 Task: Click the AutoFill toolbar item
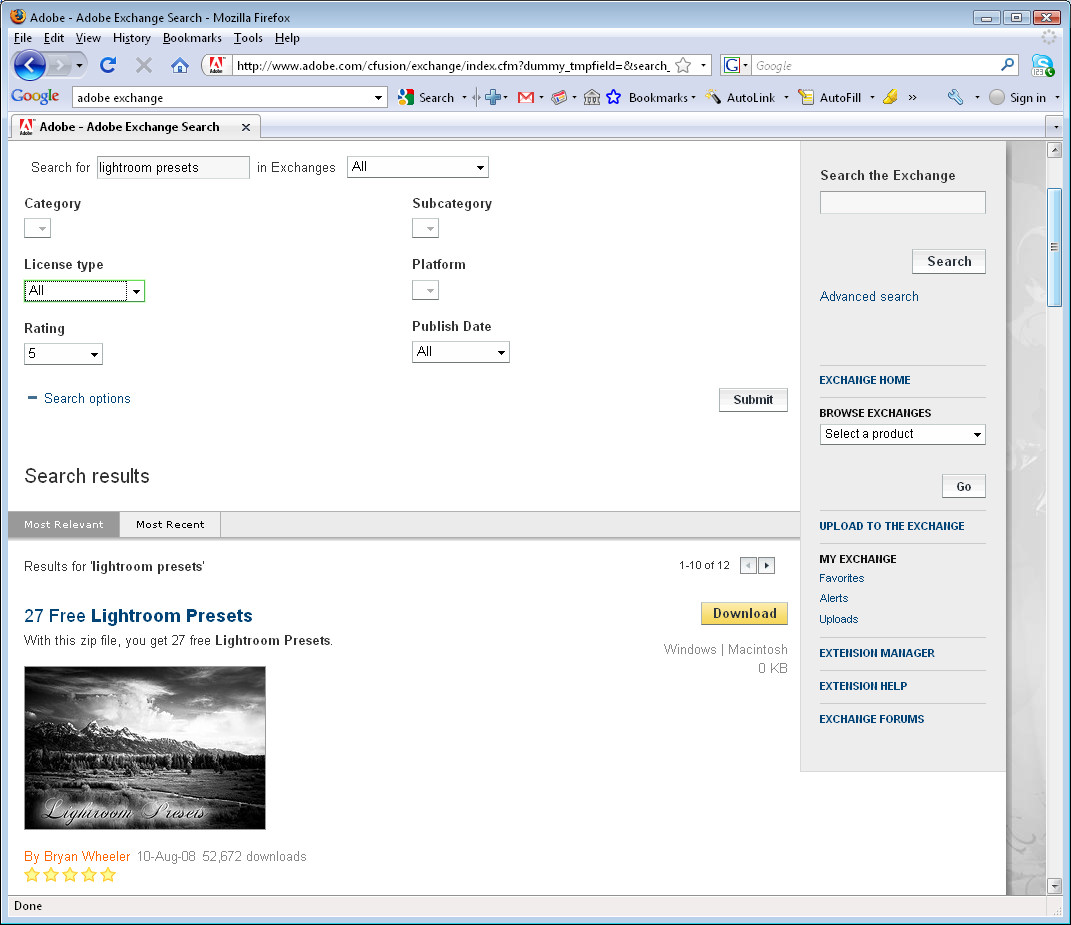[x=830, y=98]
